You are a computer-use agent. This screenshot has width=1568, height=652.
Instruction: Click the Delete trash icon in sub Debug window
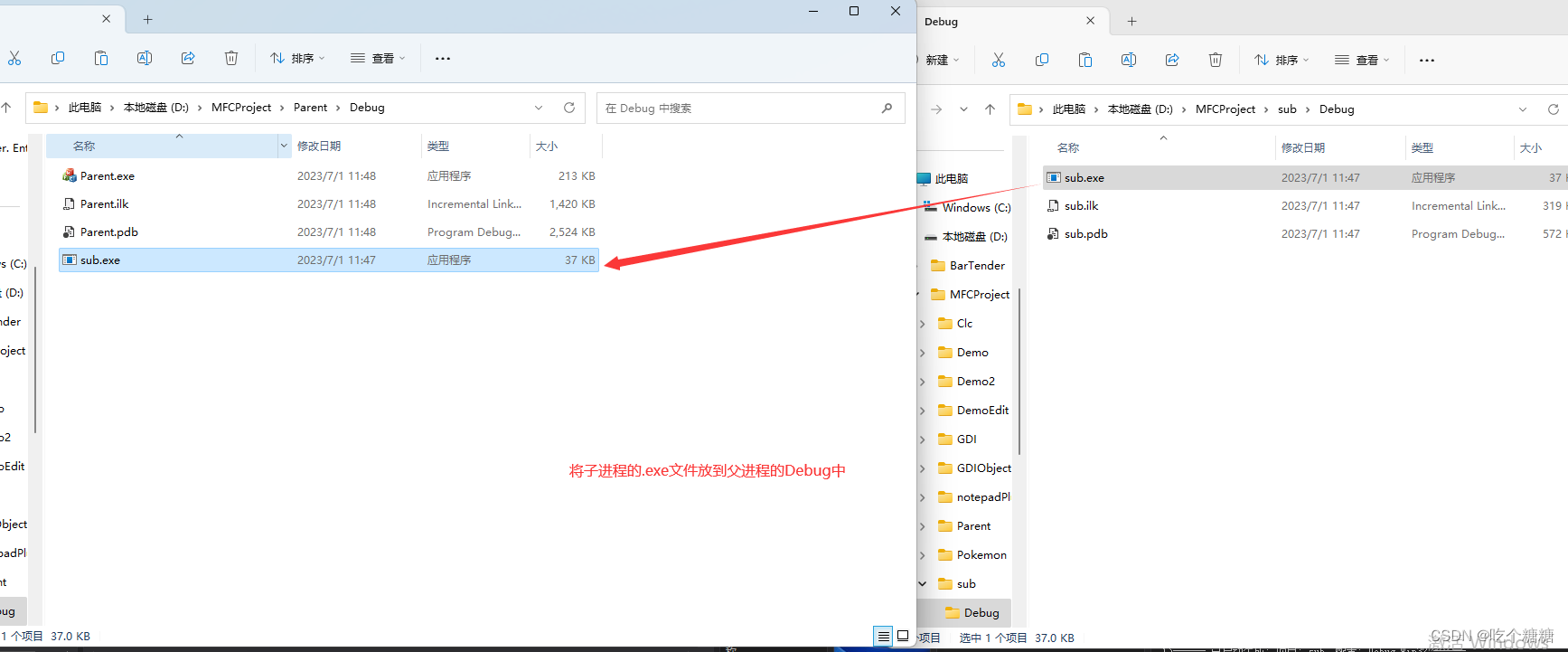tap(1216, 60)
